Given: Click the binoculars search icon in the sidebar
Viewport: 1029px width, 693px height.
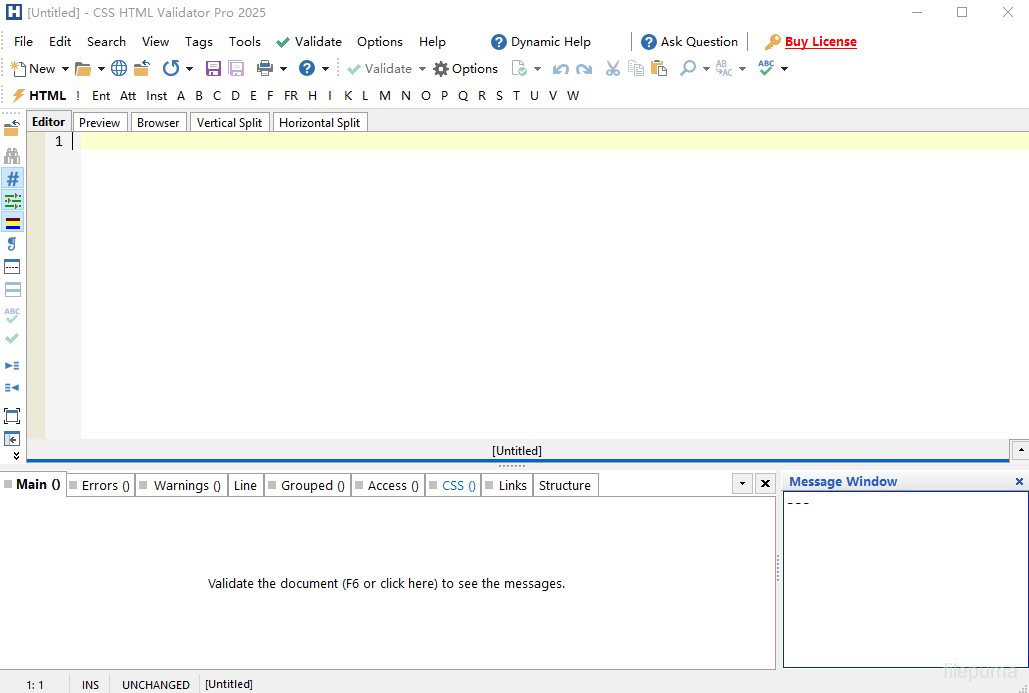Looking at the screenshot, I should tap(12, 156).
